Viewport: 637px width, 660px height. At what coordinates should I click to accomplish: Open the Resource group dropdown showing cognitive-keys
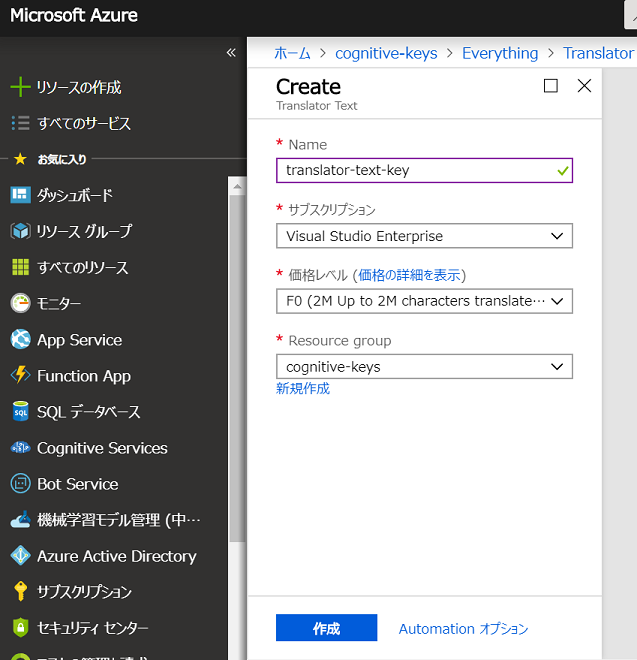pyautogui.click(x=424, y=367)
